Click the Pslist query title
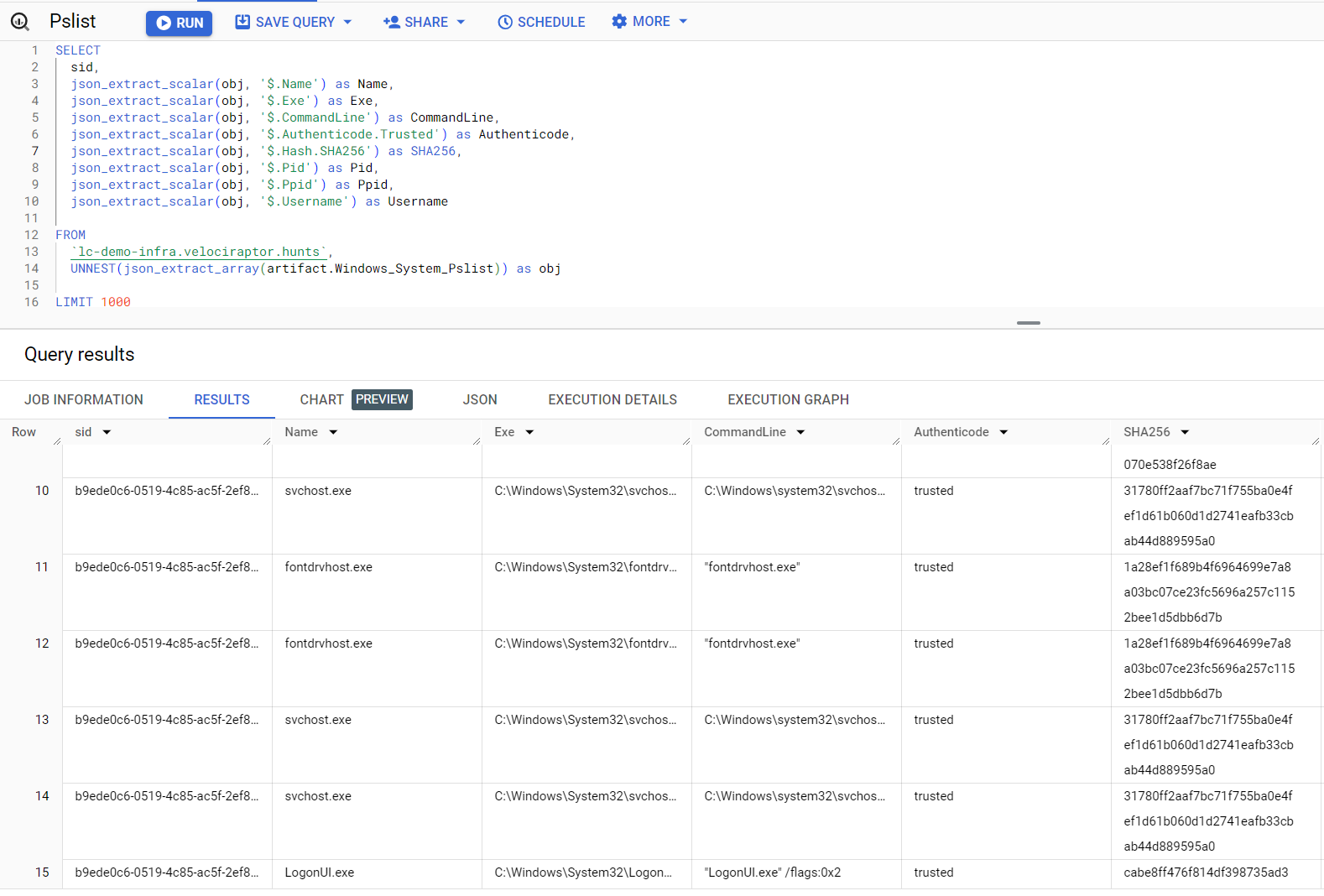 pos(73,21)
